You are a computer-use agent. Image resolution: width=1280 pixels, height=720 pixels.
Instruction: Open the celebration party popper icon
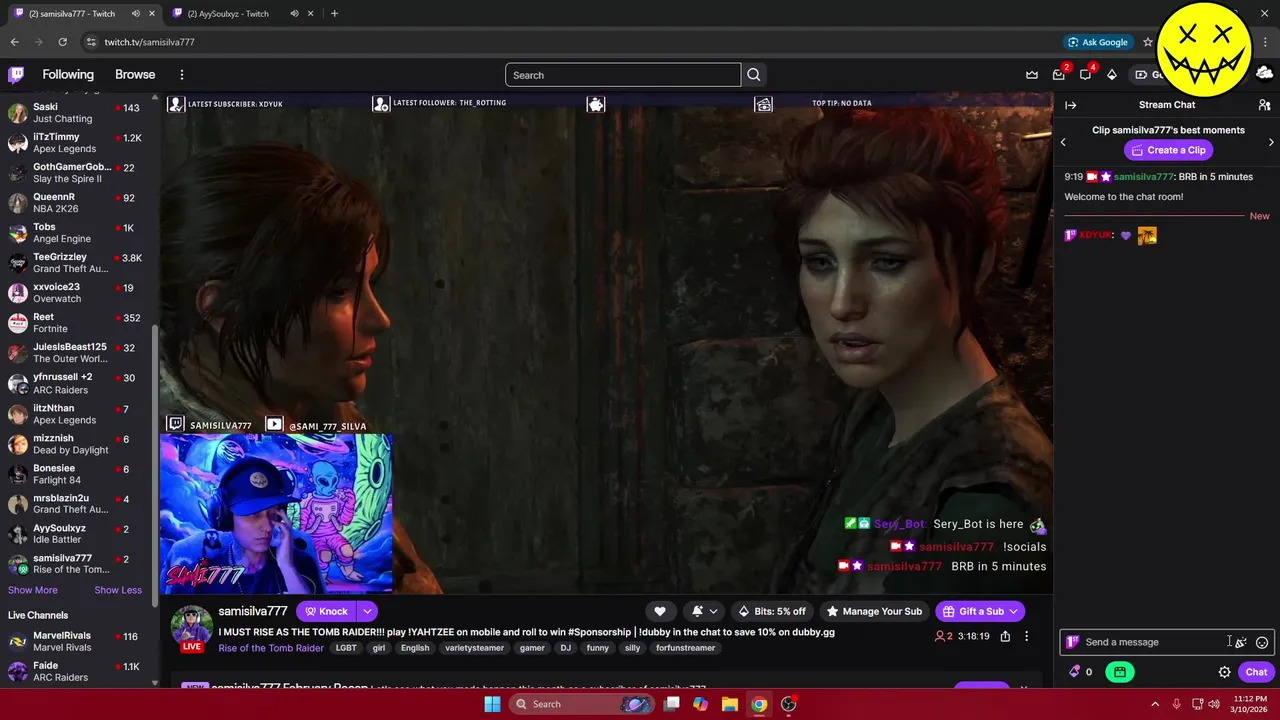click(x=1241, y=642)
